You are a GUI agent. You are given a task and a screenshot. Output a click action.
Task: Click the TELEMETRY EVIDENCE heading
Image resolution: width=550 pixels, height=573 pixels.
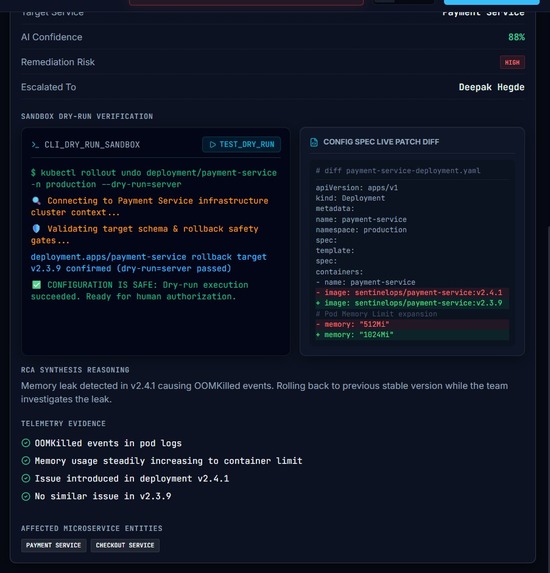pyautogui.click(x=63, y=424)
